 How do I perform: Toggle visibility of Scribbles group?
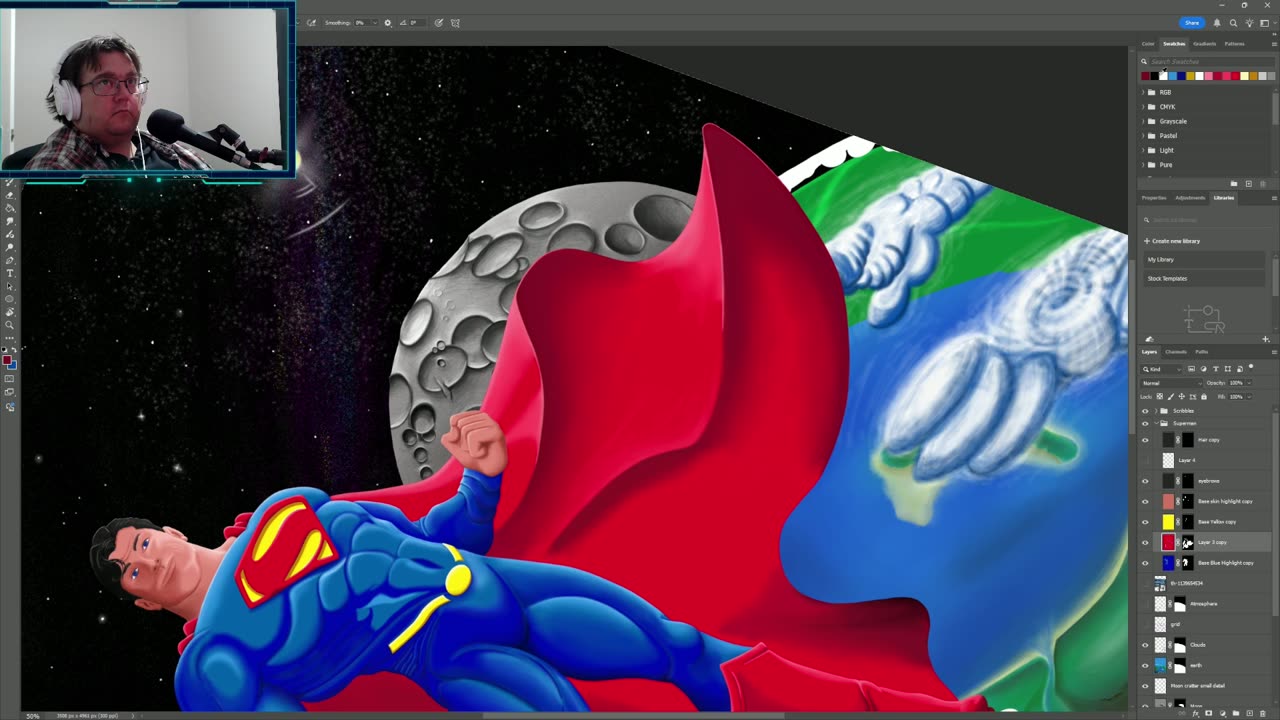click(1146, 411)
